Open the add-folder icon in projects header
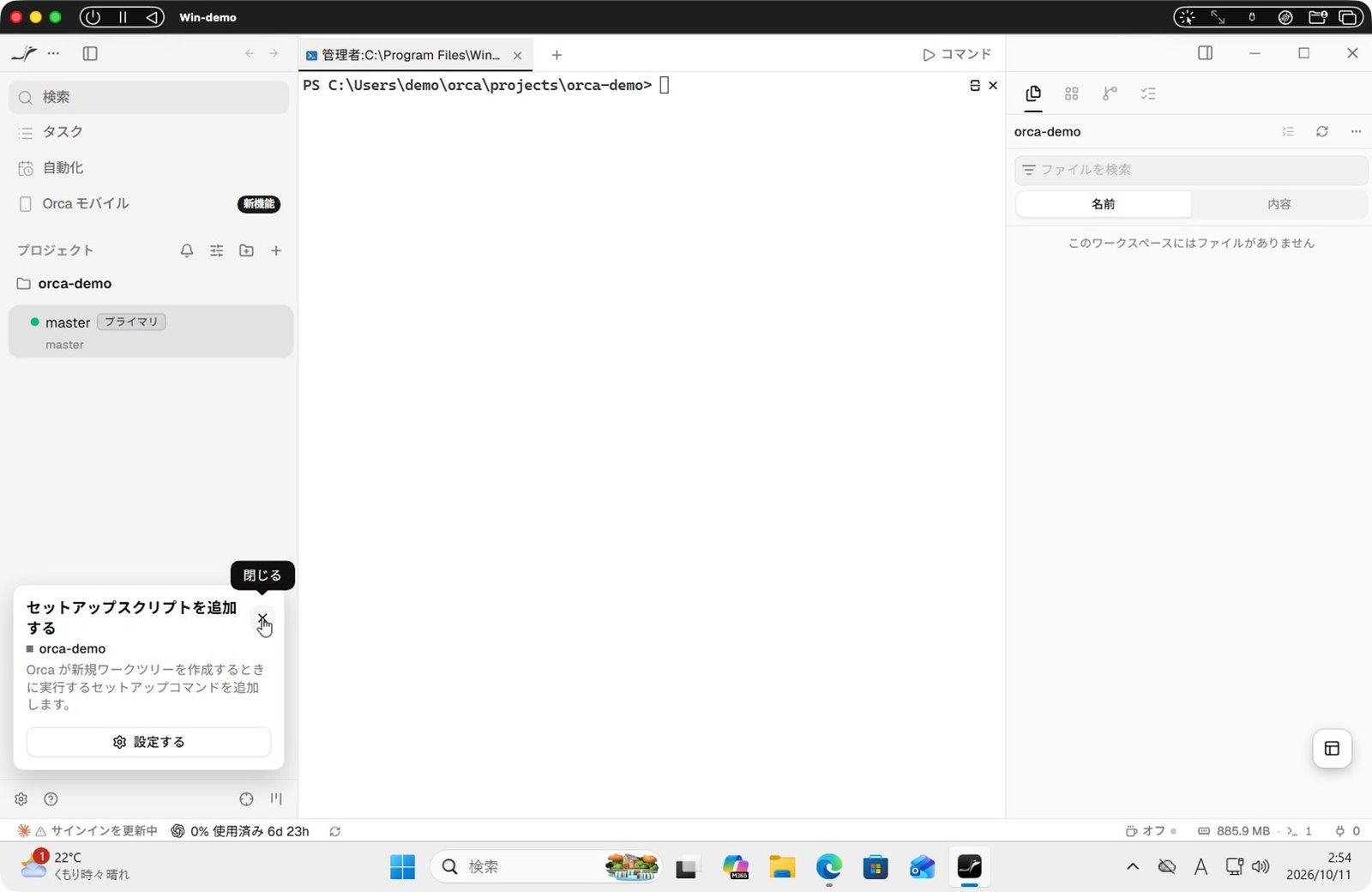 click(246, 250)
